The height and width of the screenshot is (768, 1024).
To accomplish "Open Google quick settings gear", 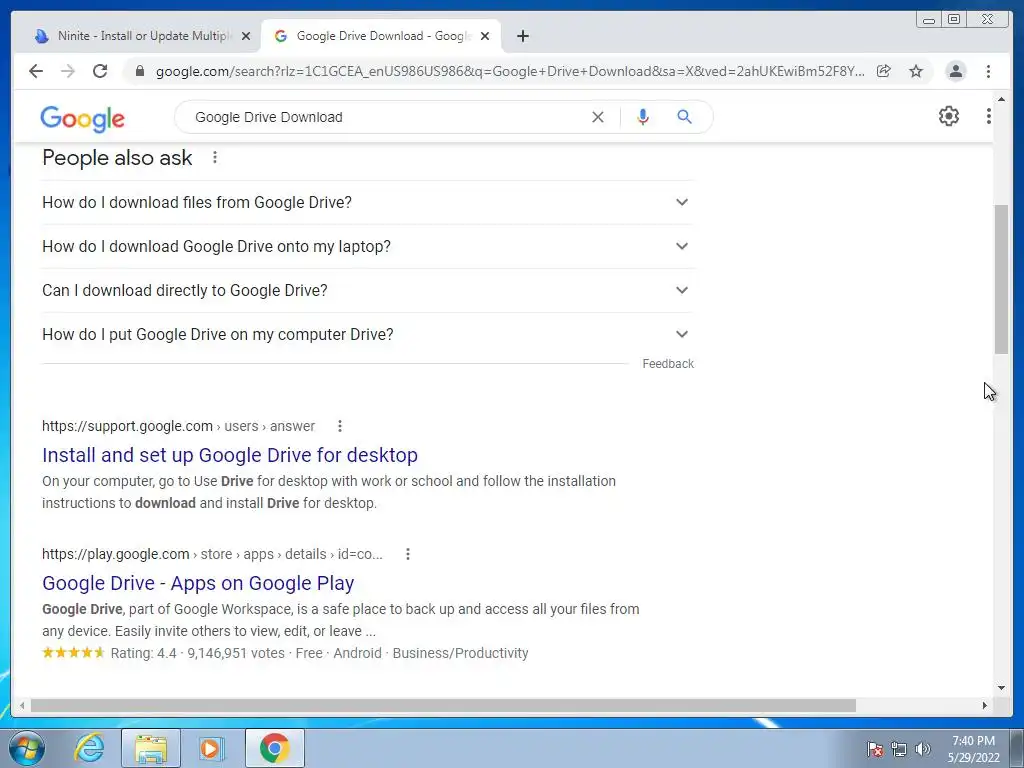I will coord(948,116).
